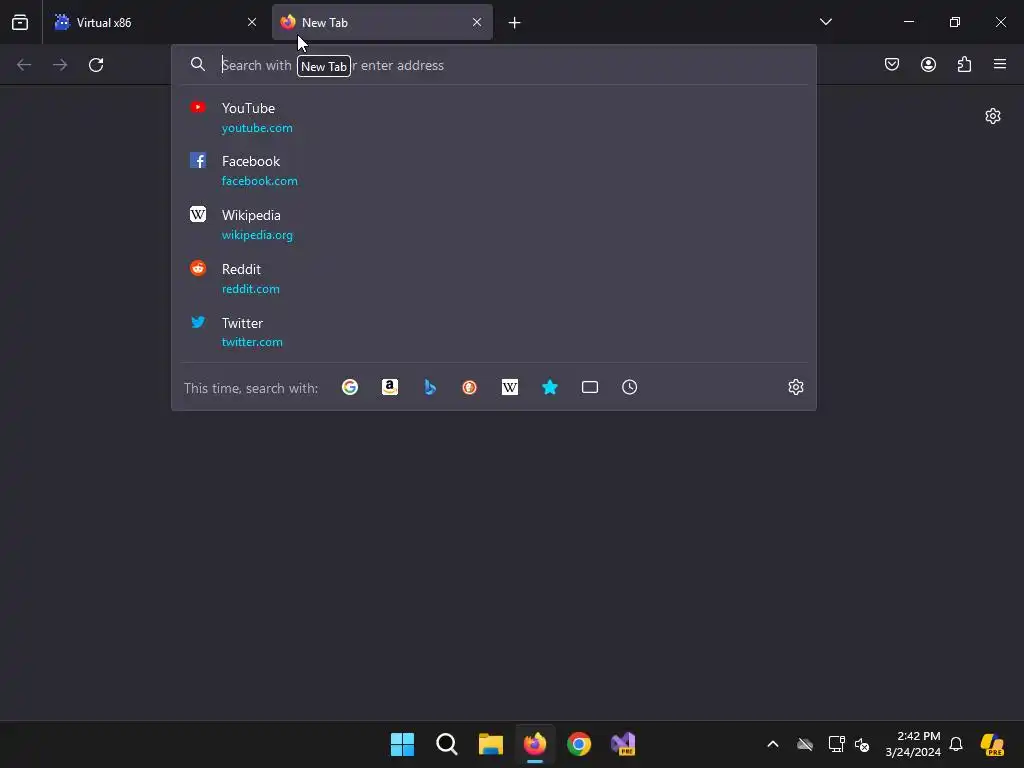Switch to the Virtual x86 tab

point(156,22)
